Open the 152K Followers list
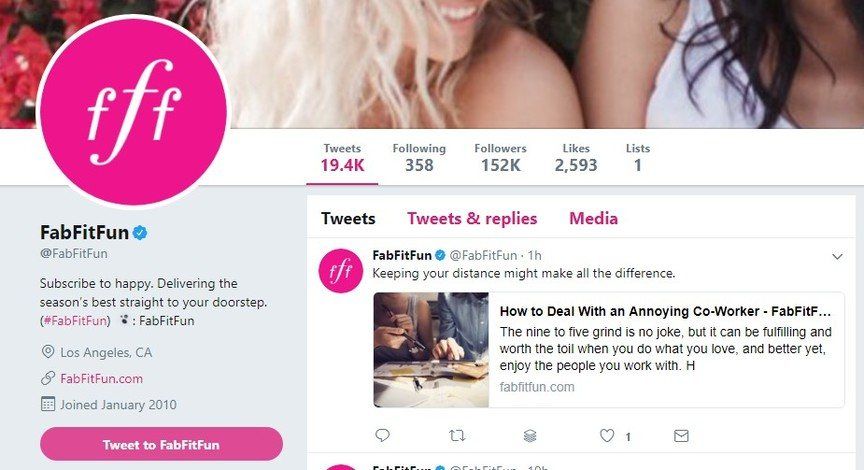 [500, 158]
